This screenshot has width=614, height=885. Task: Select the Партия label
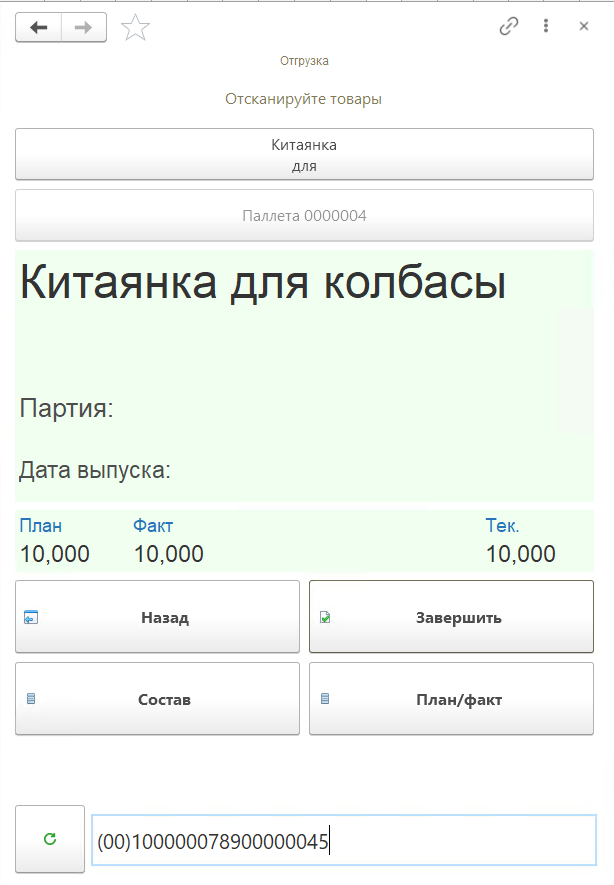point(67,408)
